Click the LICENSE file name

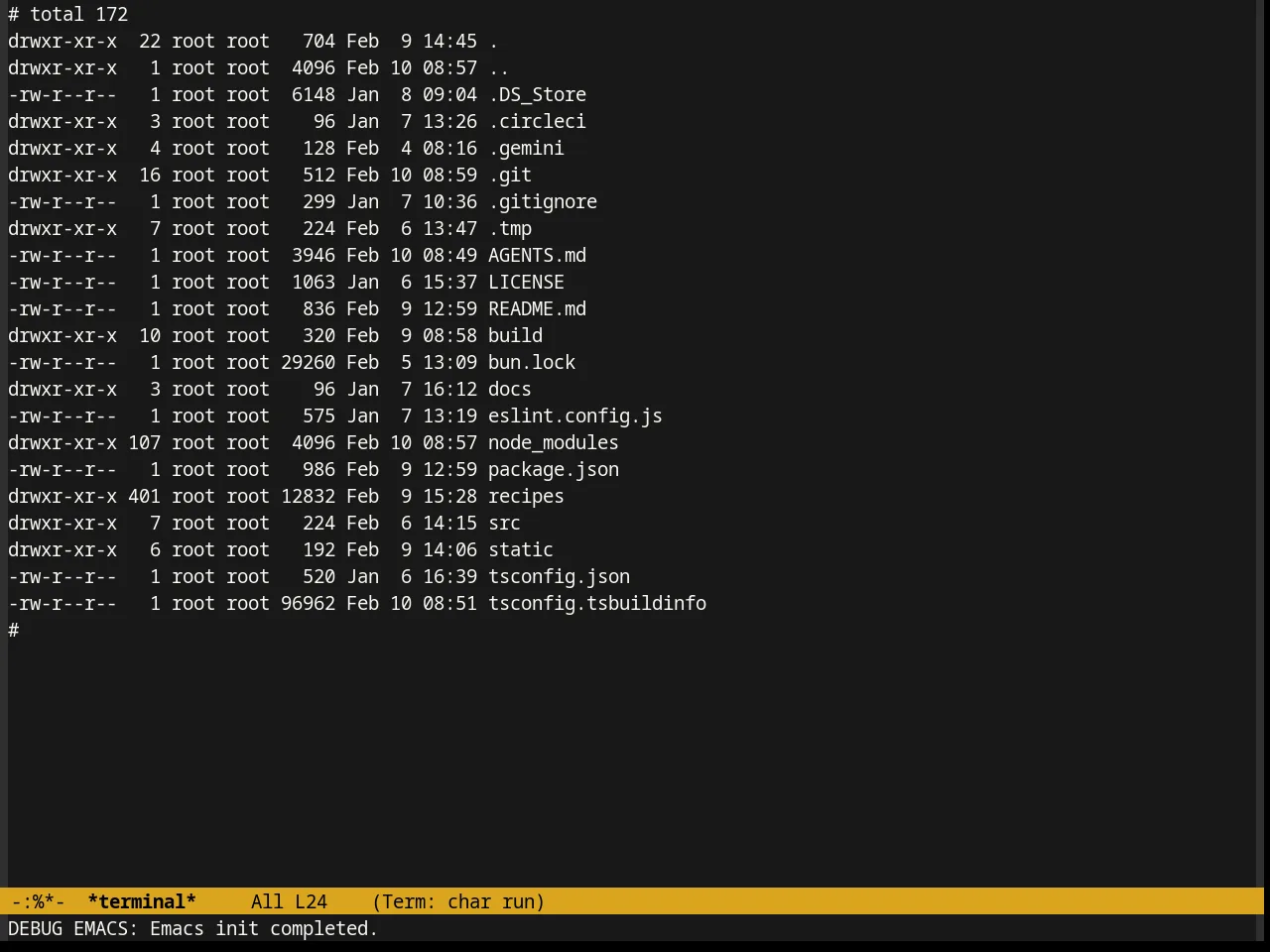(526, 283)
